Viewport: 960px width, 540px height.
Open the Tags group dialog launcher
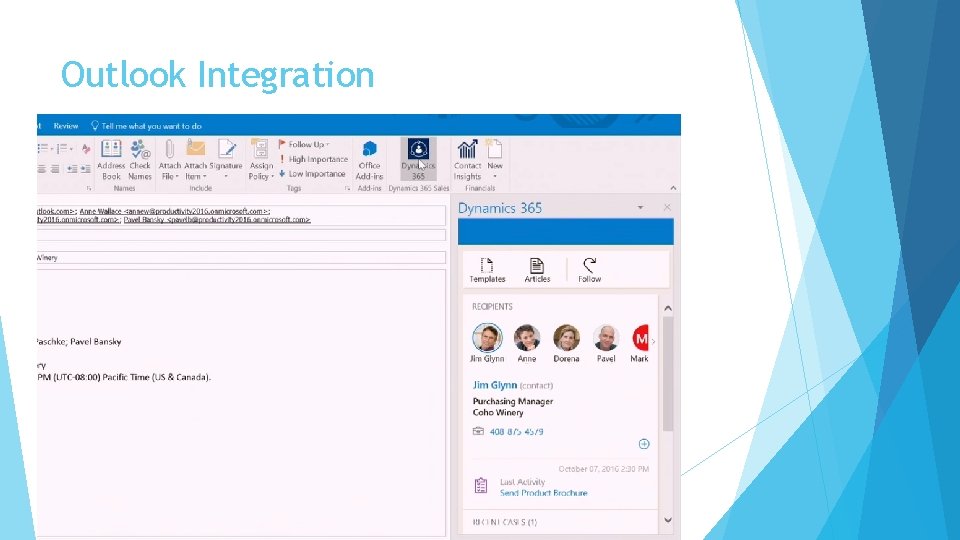pyautogui.click(x=347, y=189)
